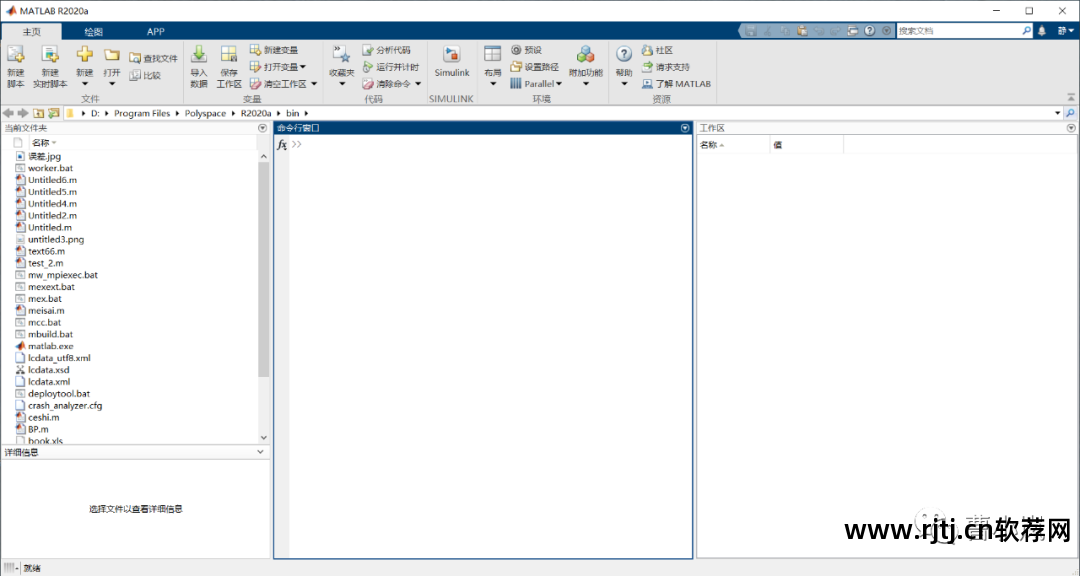The width and height of the screenshot is (1080, 576).
Task: Open 预设 (Preferences)
Action: pyautogui.click(x=526, y=50)
